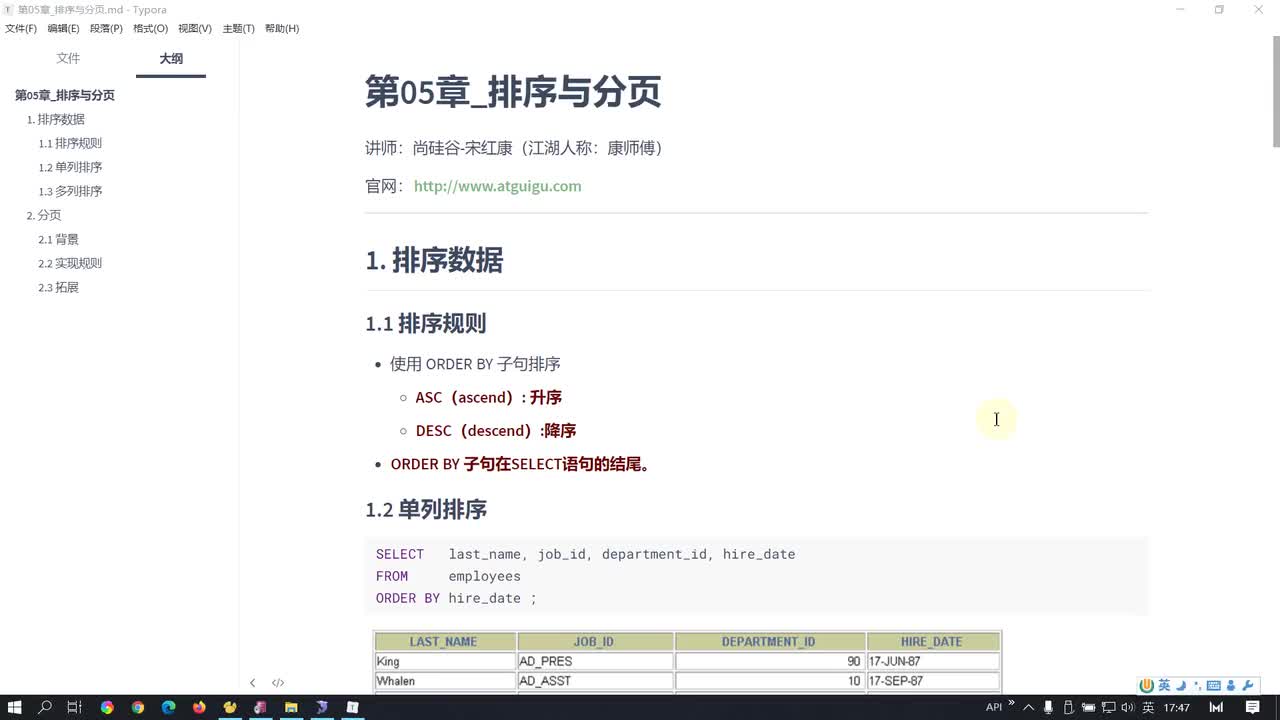
Task: Click the heading 1. 排序数据
Action: tap(434, 260)
